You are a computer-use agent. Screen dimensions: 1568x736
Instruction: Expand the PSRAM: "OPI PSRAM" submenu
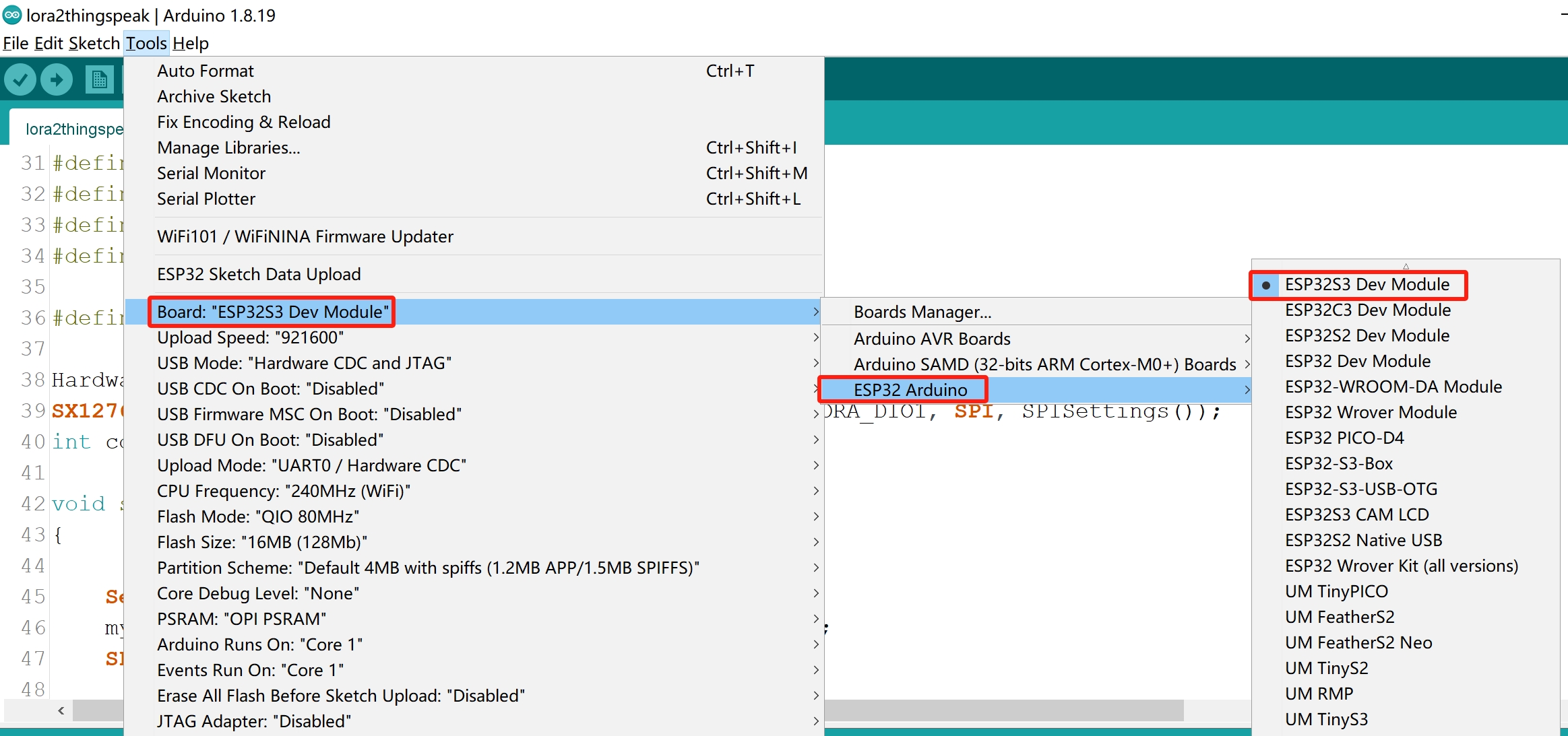coord(474,619)
